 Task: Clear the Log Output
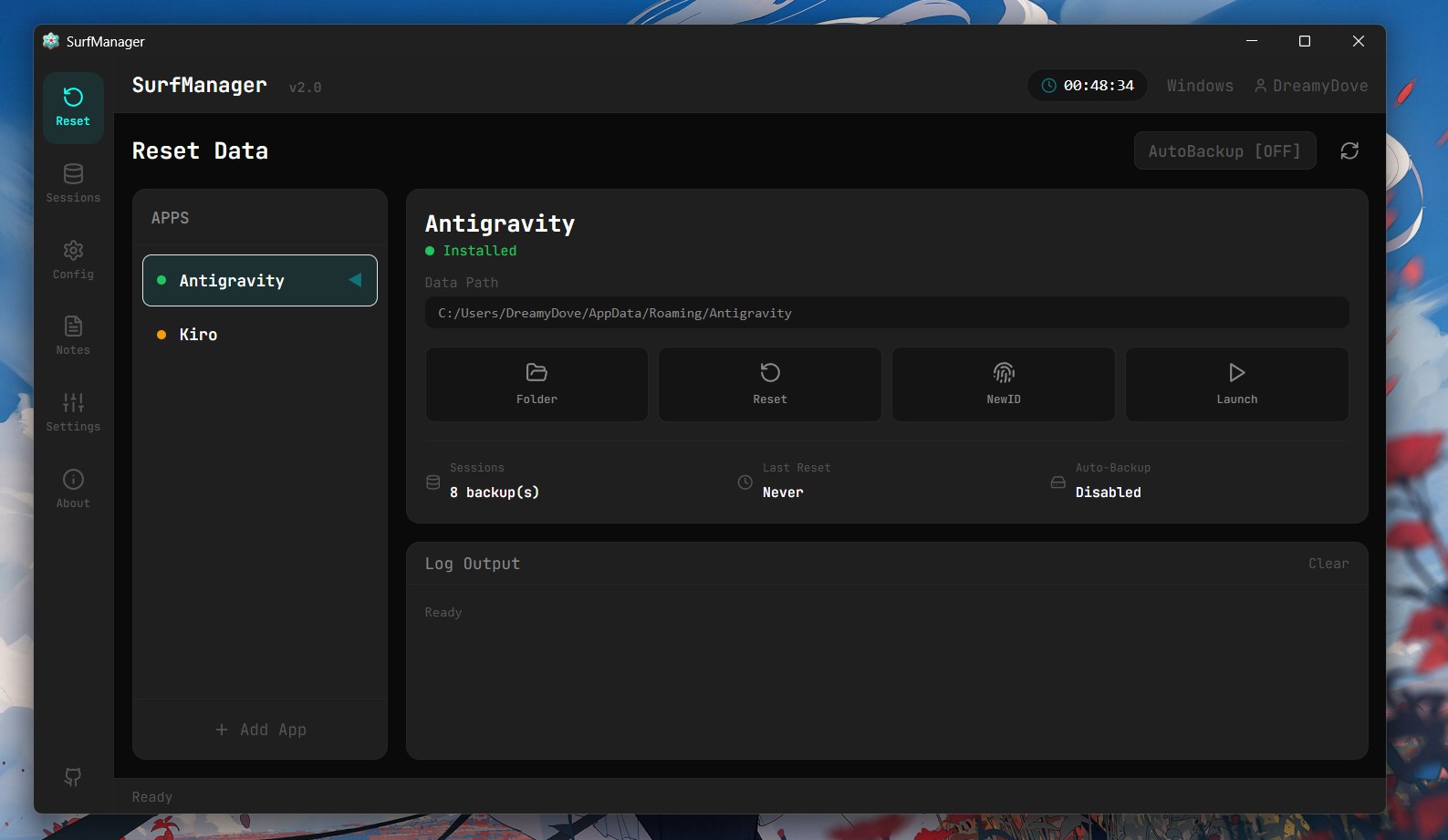pyautogui.click(x=1328, y=564)
